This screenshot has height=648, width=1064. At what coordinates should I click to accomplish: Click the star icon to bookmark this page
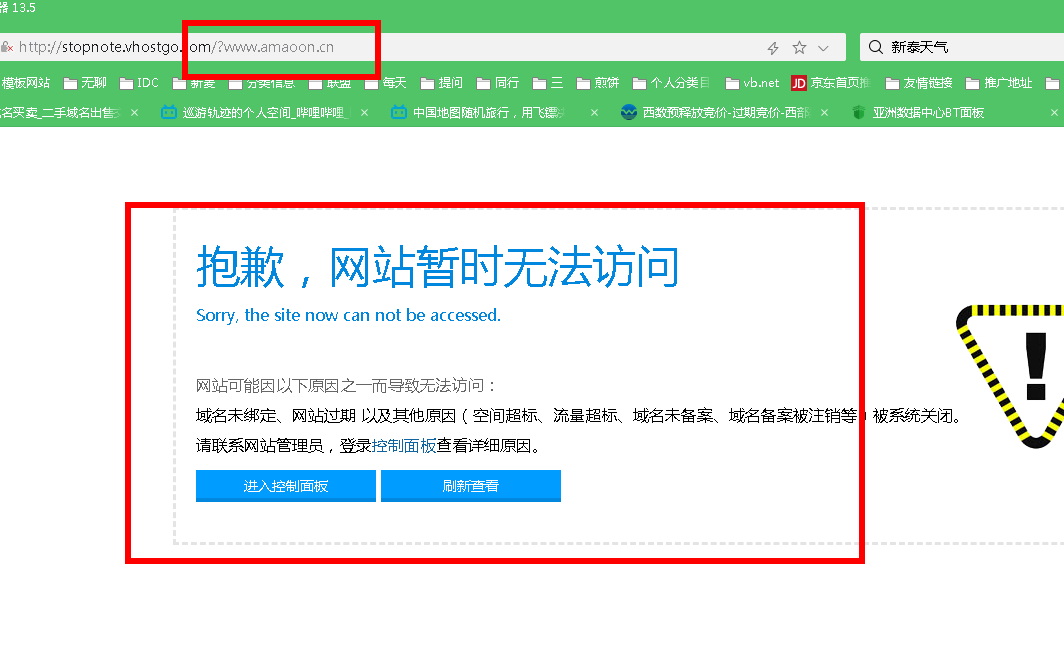coord(797,46)
